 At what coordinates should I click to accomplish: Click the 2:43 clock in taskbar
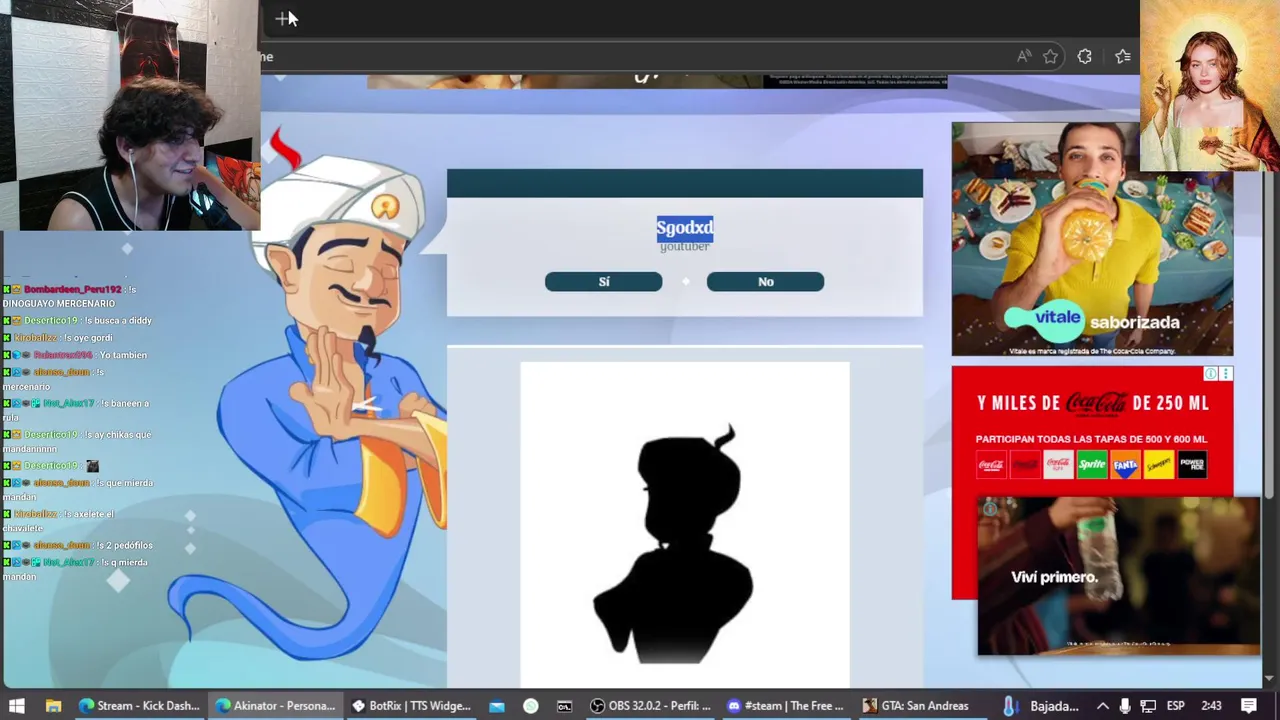(x=1211, y=706)
